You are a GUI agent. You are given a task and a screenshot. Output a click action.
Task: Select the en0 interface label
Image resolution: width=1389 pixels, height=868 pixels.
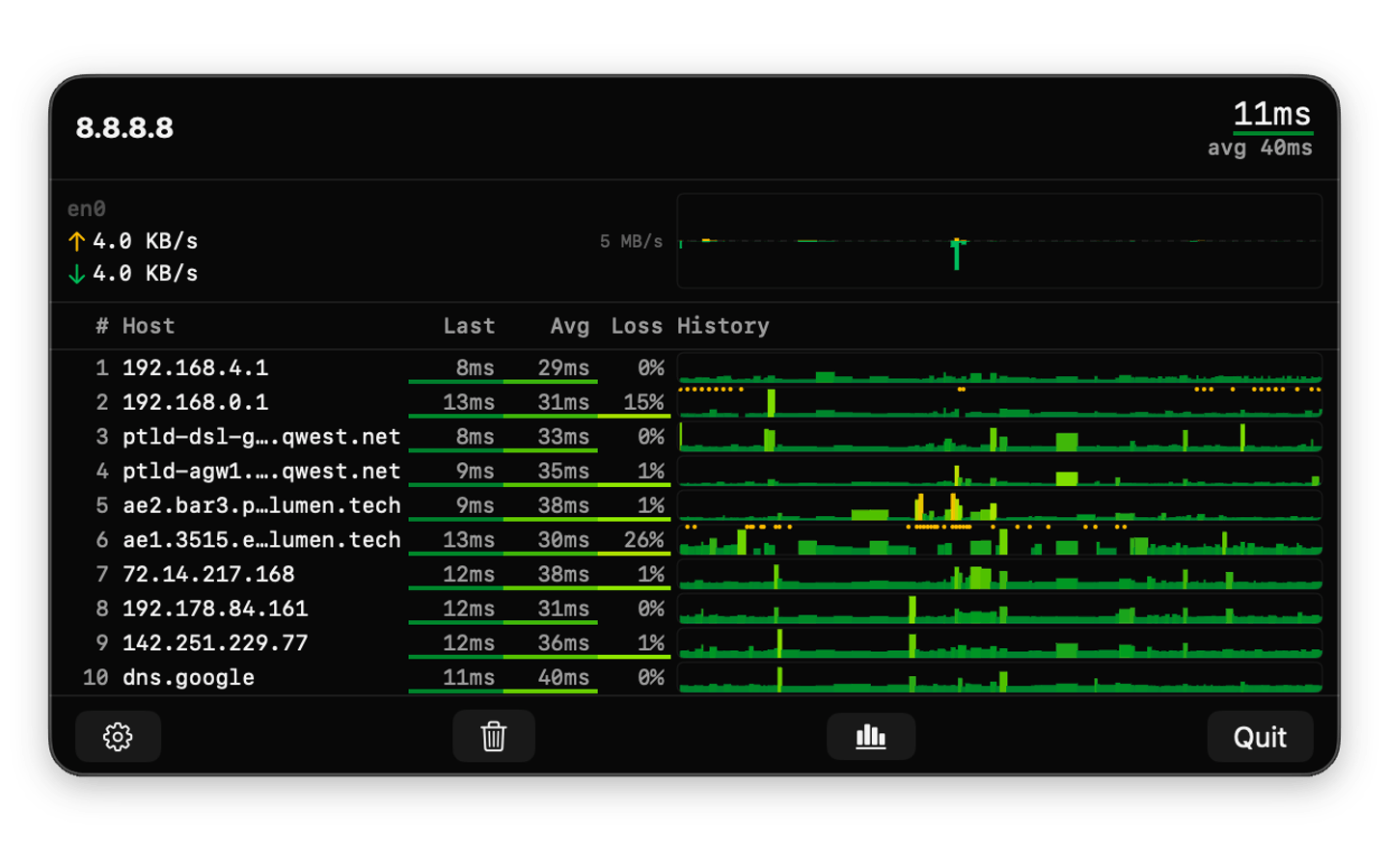[x=86, y=208]
